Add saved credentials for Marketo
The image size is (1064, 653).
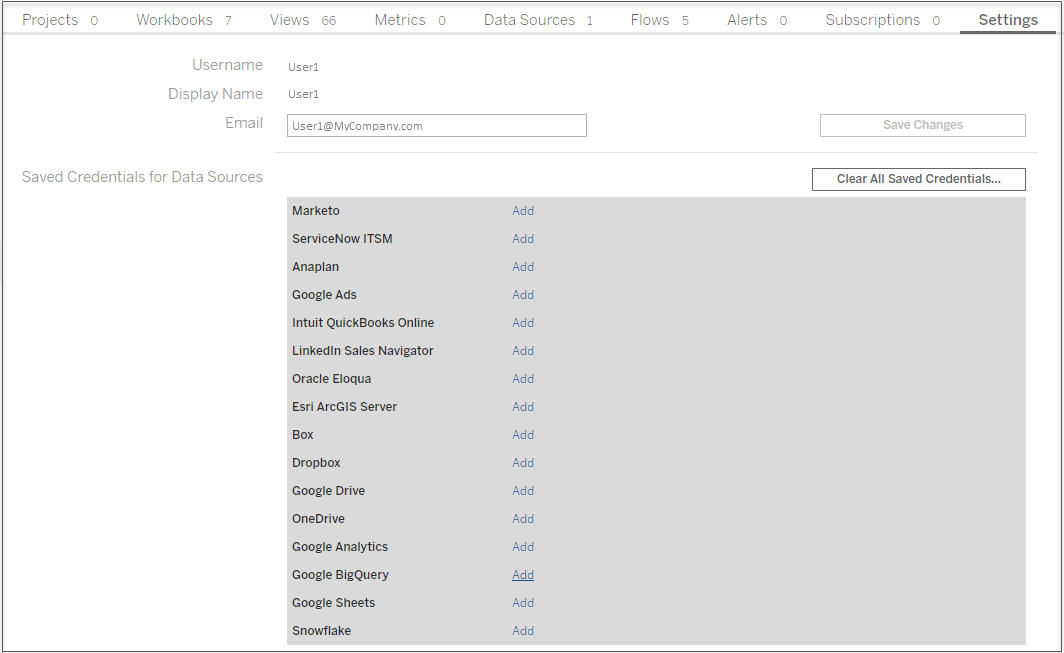click(522, 211)
